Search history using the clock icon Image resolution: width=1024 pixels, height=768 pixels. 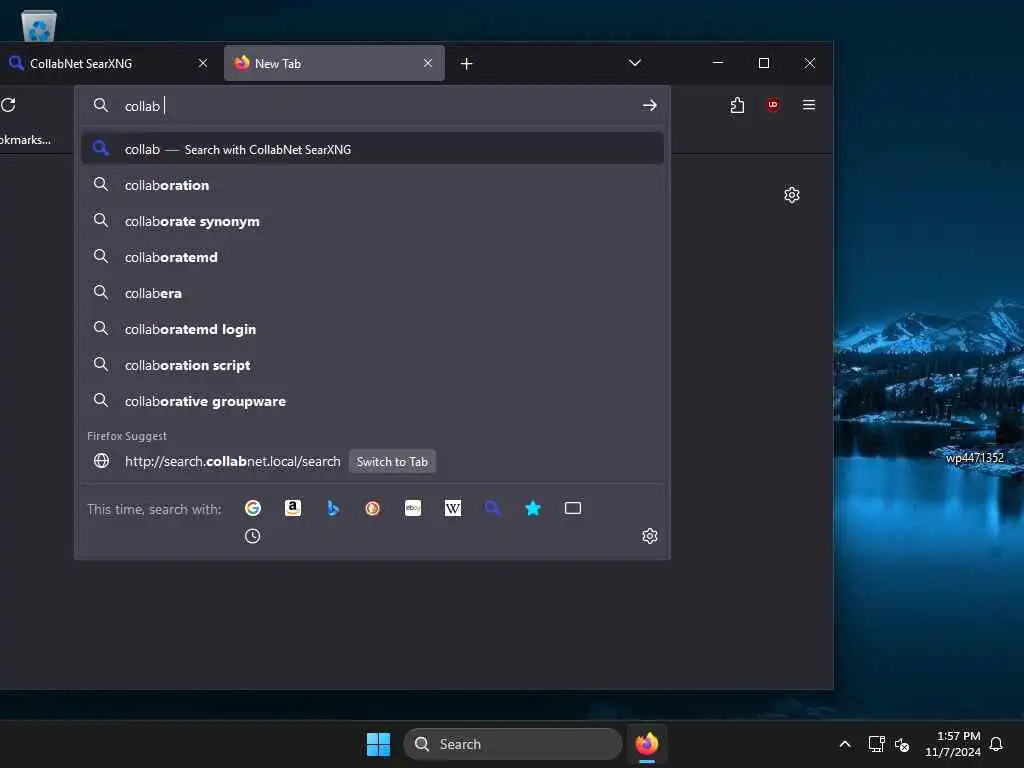click(253, 536)
